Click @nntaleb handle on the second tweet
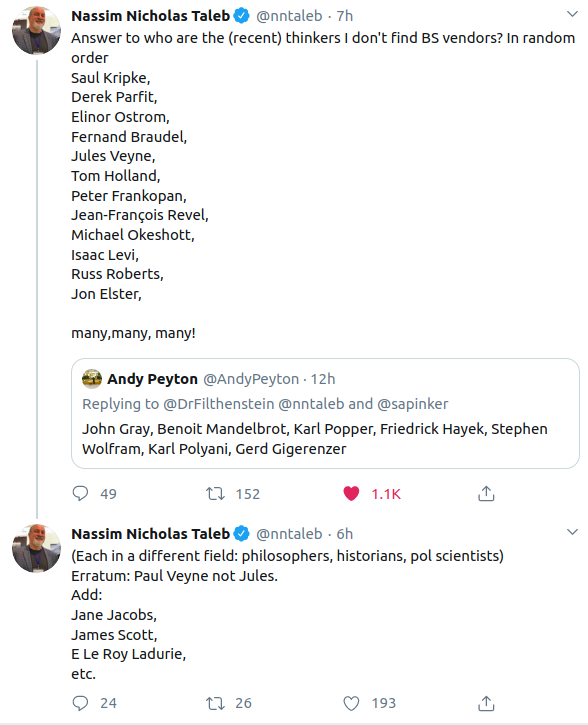This screenshot has height=725, width=588. (x=289, y=534)
